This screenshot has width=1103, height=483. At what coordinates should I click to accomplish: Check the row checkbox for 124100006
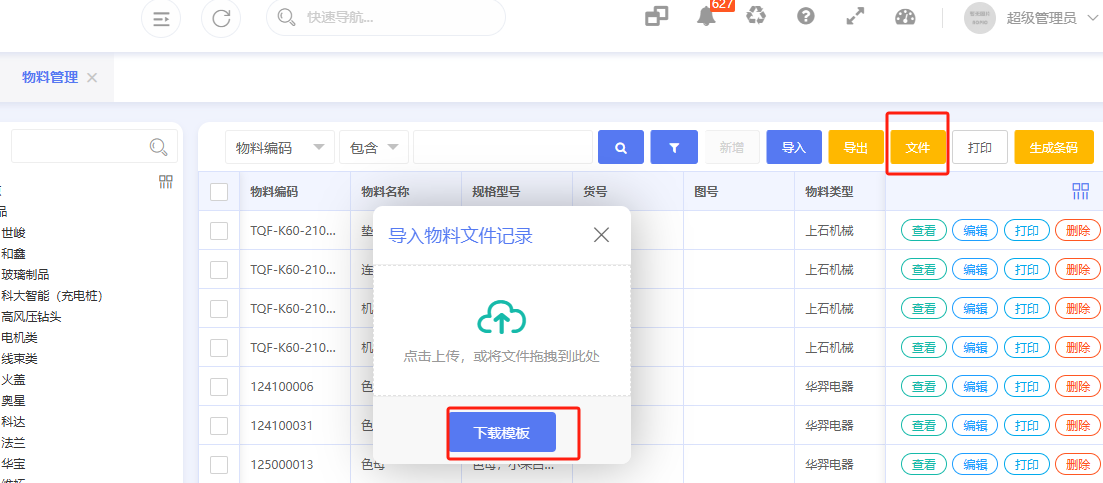[219, 386]
